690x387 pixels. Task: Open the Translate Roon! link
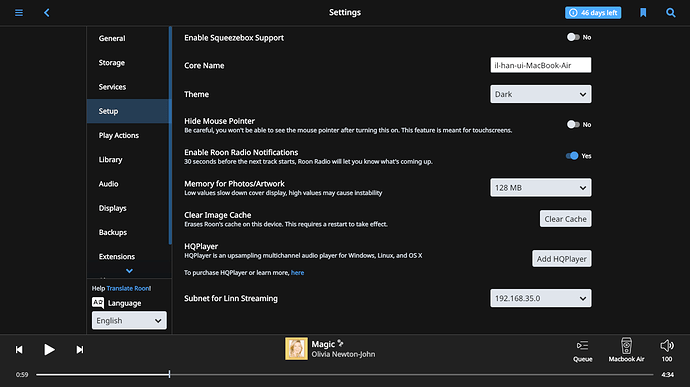click(128, 288)
